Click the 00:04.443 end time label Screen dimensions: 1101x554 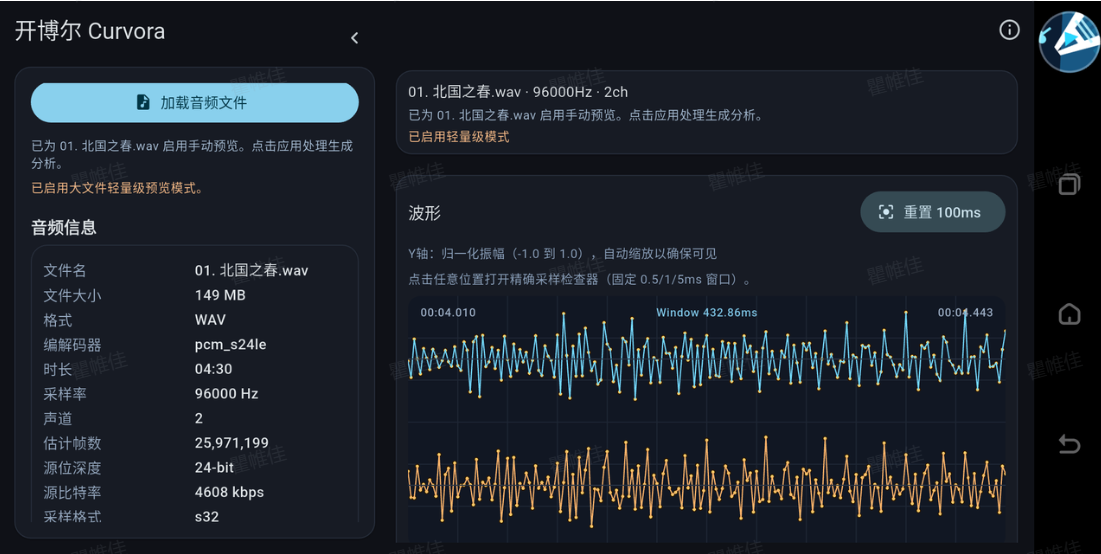coord(965,312)
